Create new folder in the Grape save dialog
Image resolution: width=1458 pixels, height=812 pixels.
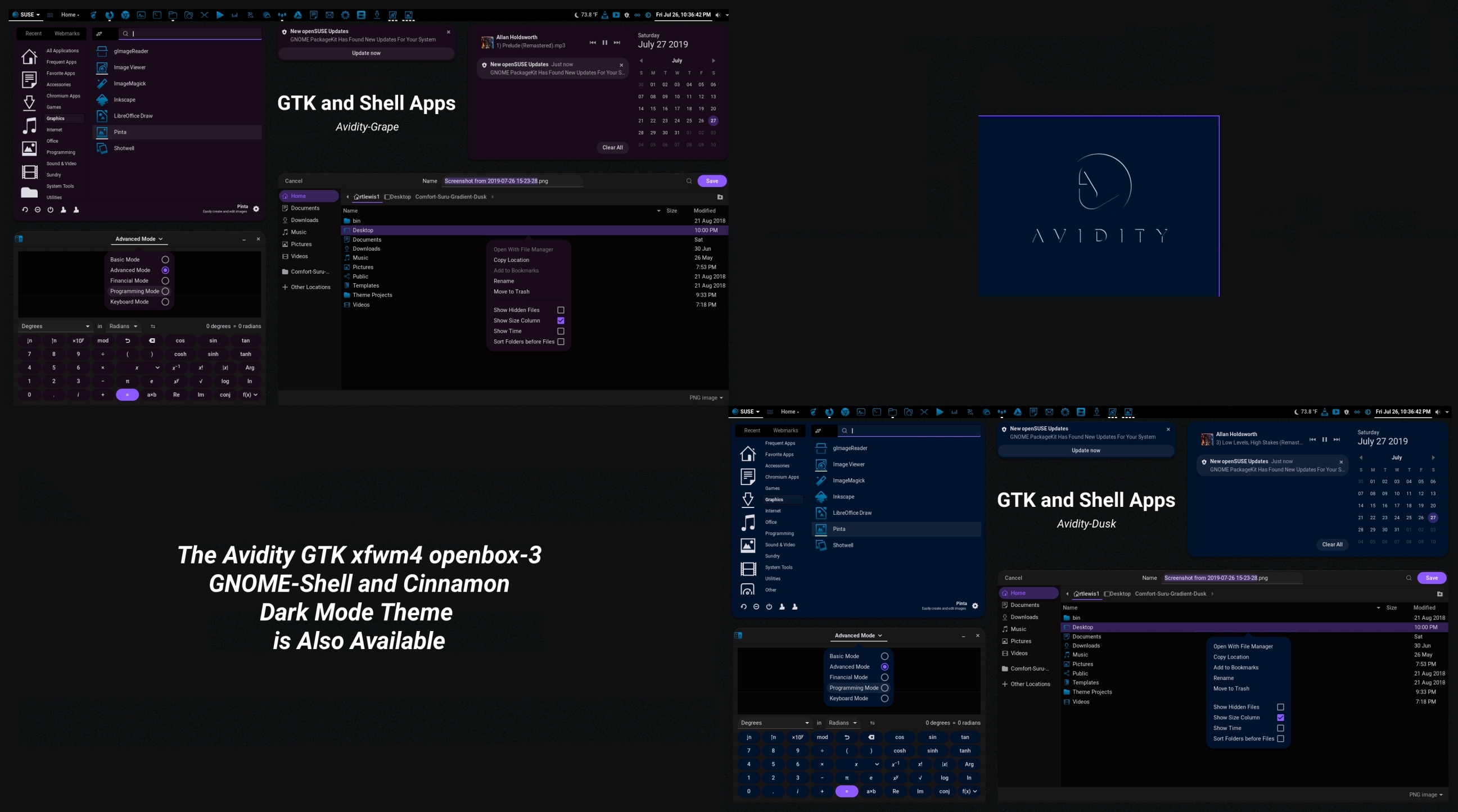[720, 197]
